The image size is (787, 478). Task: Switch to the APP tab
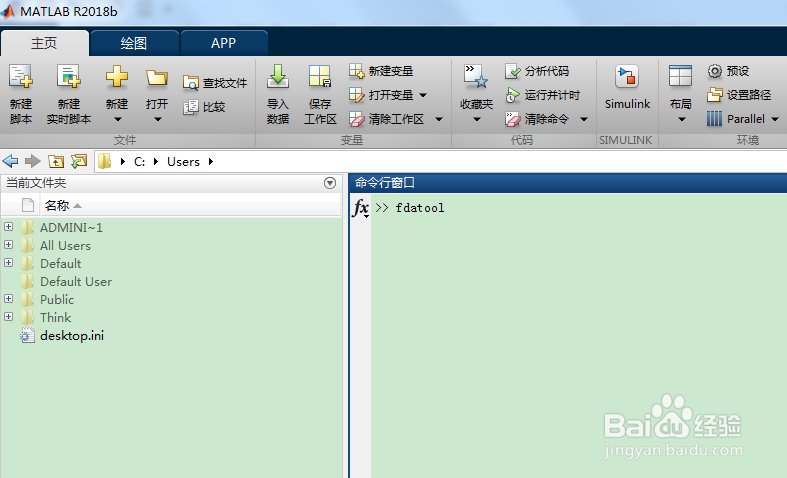tap(223, 43)
